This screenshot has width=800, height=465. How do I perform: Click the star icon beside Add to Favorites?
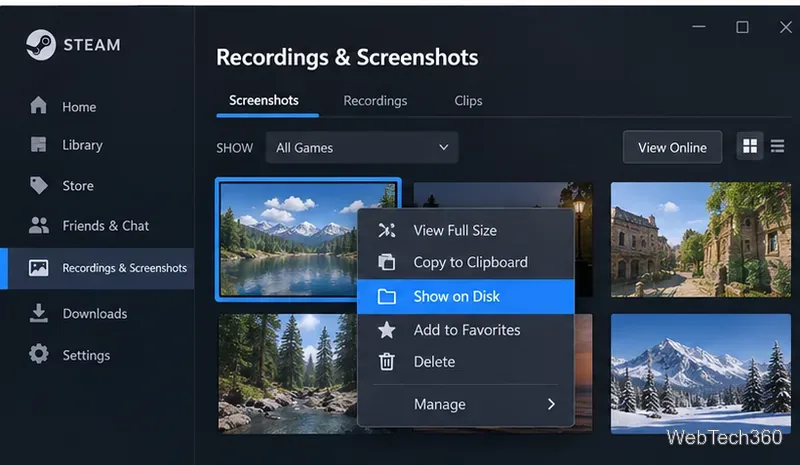tap(387, 330)
